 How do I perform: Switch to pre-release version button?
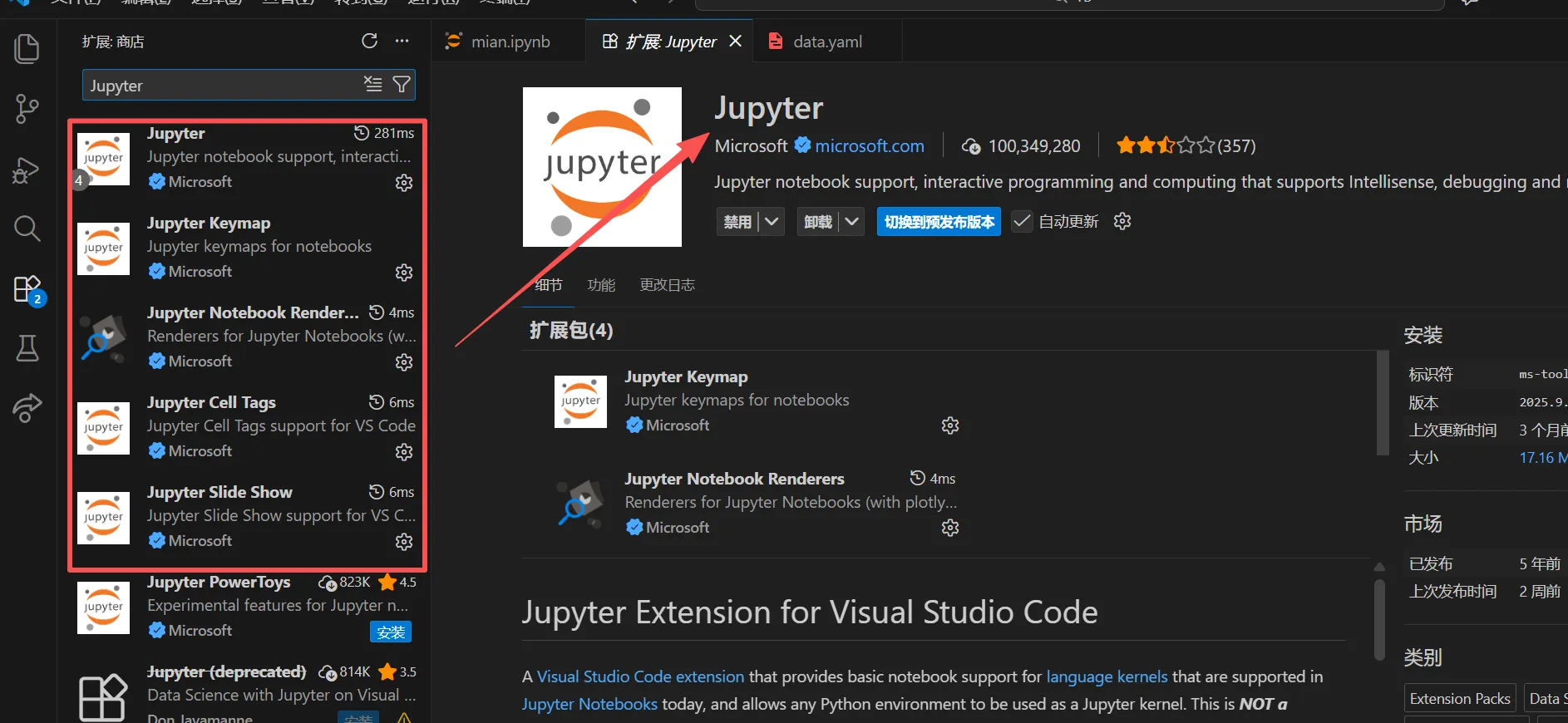[x=939, y=222]
